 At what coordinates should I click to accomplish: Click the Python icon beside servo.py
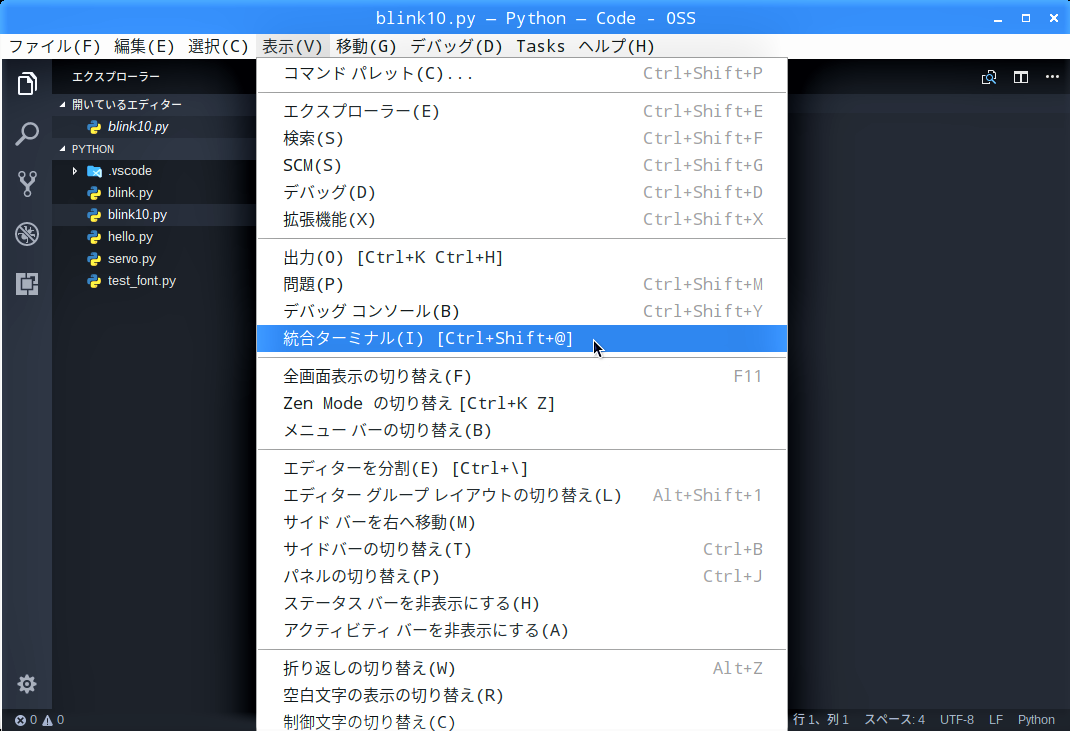coord(94,259)
